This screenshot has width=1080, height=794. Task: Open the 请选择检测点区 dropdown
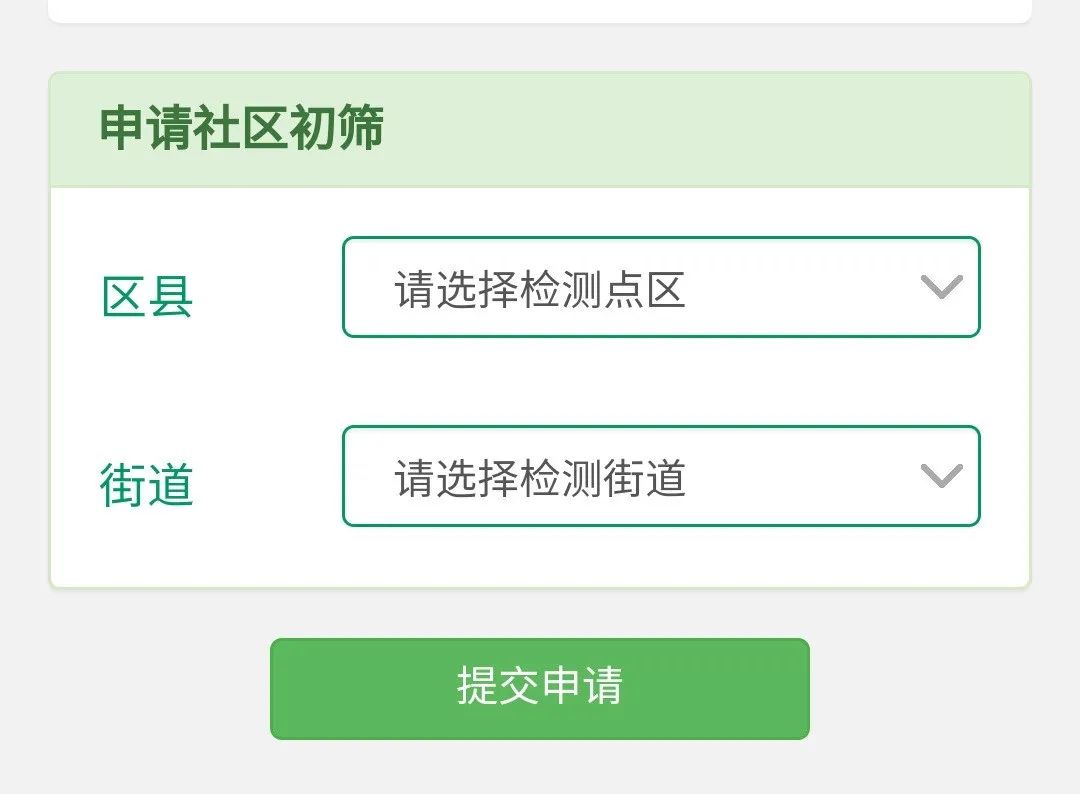click(661, 287)
